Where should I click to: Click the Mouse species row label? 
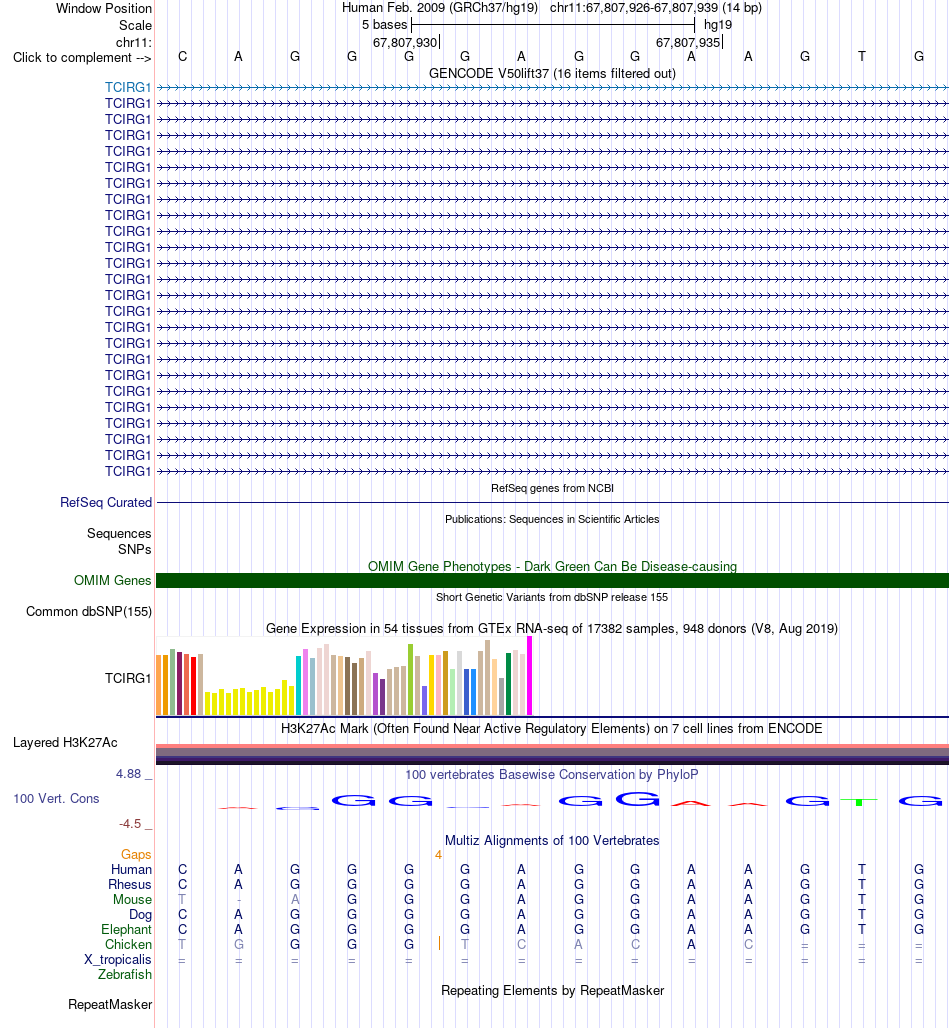point(132,900)
